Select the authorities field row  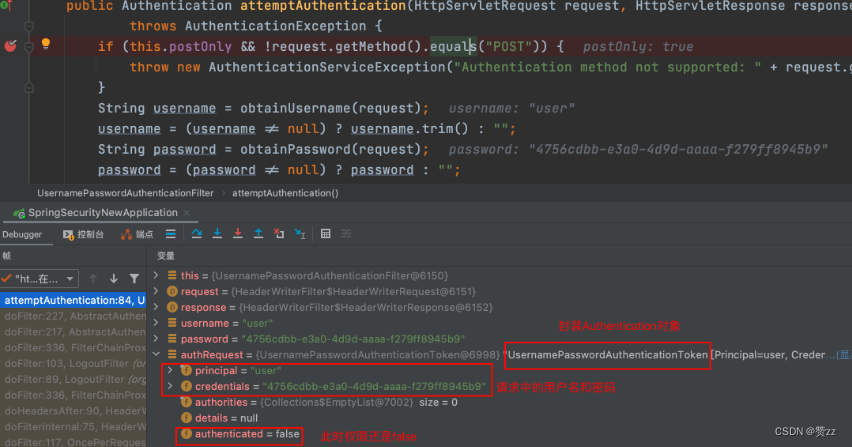[x=319, y=402]
